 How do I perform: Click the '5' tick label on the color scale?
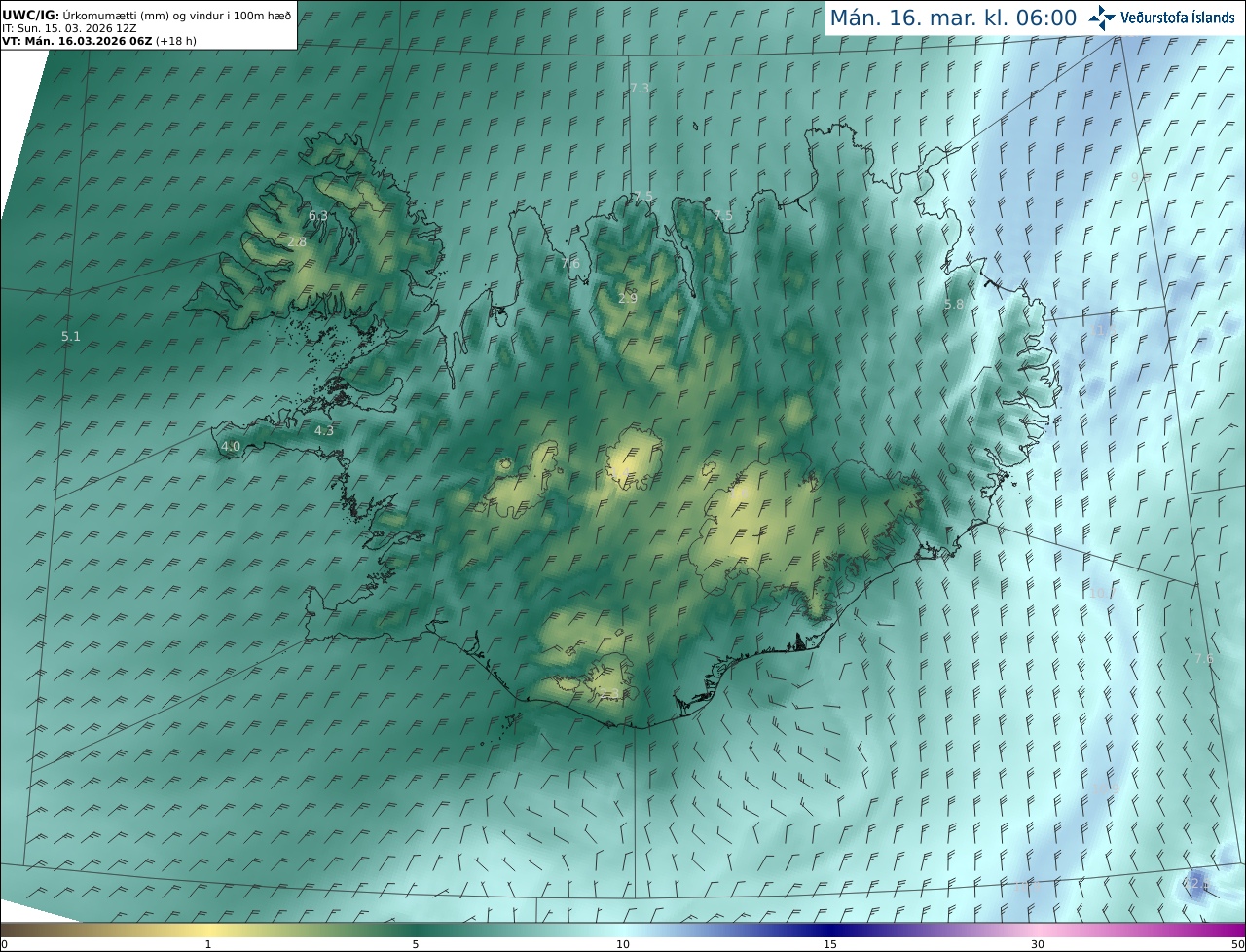tap(416, 944)
